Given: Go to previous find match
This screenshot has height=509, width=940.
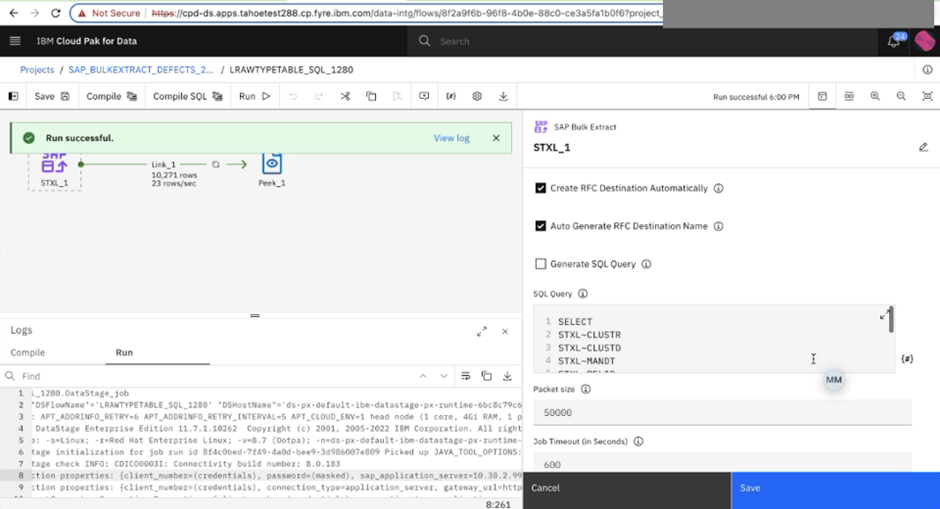Looking at the screenshot, I should (x=423, y=376).
